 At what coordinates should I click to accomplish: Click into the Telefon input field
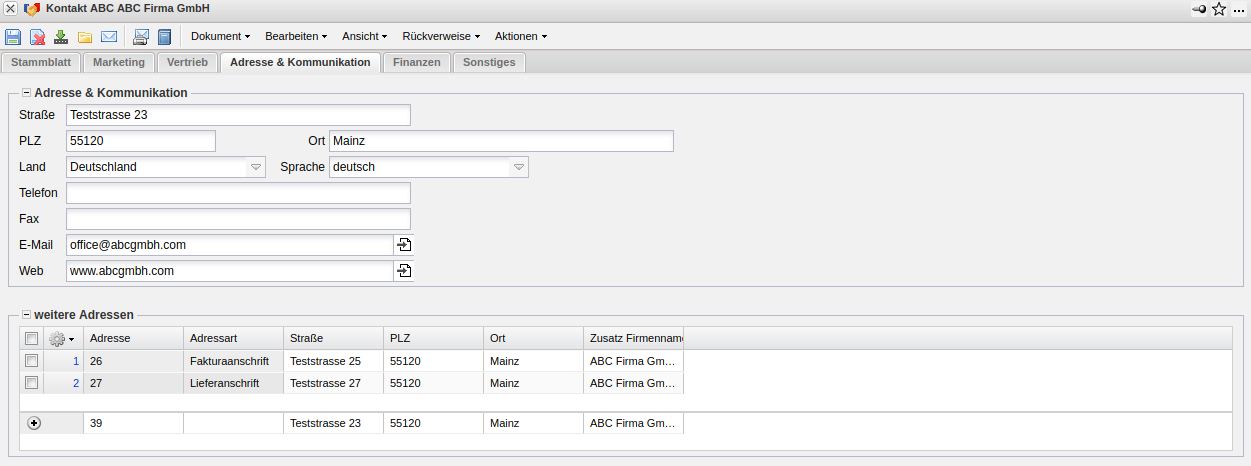238,193
